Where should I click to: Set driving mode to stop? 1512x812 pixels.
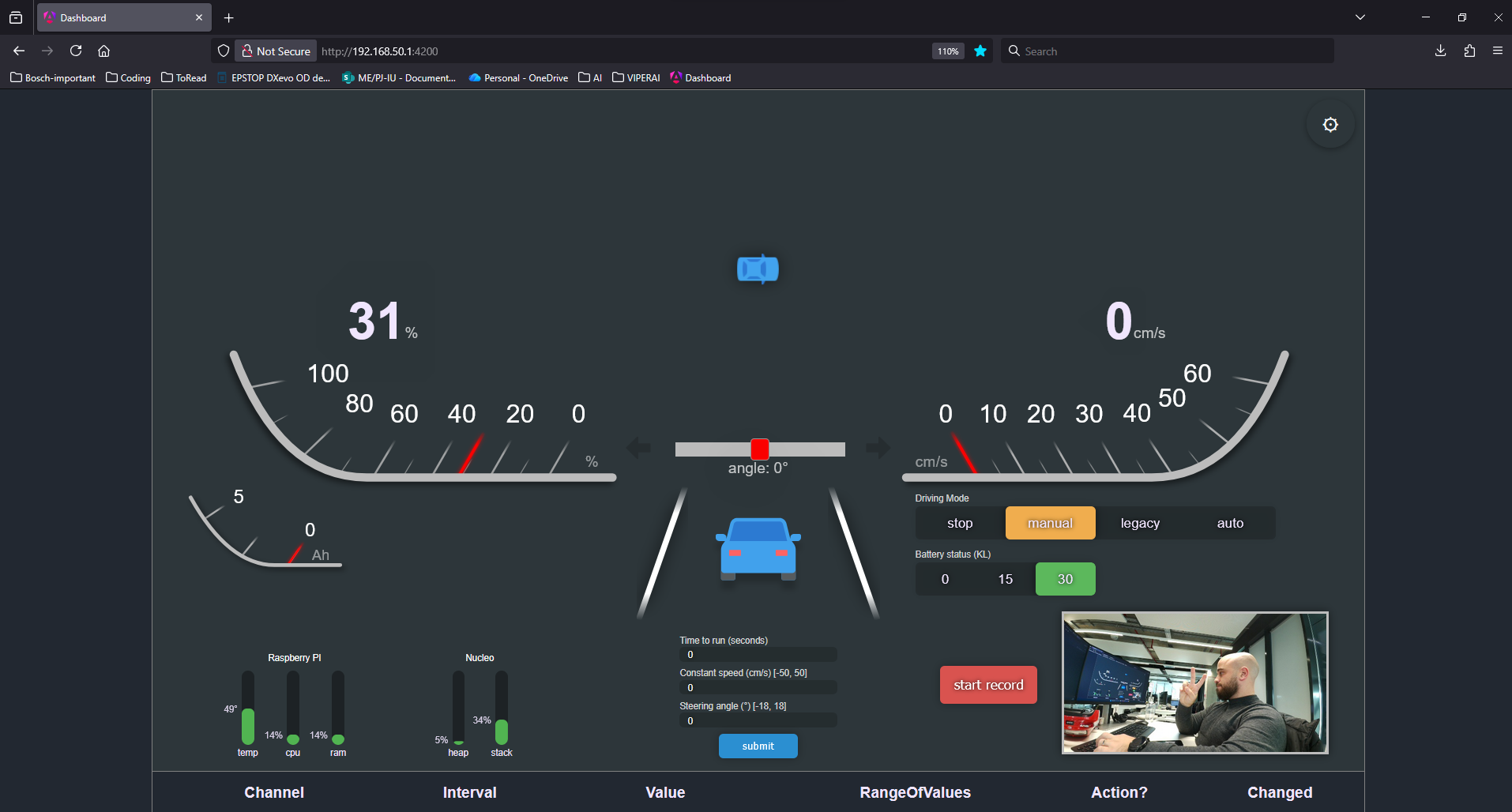(x=960, y=523)
